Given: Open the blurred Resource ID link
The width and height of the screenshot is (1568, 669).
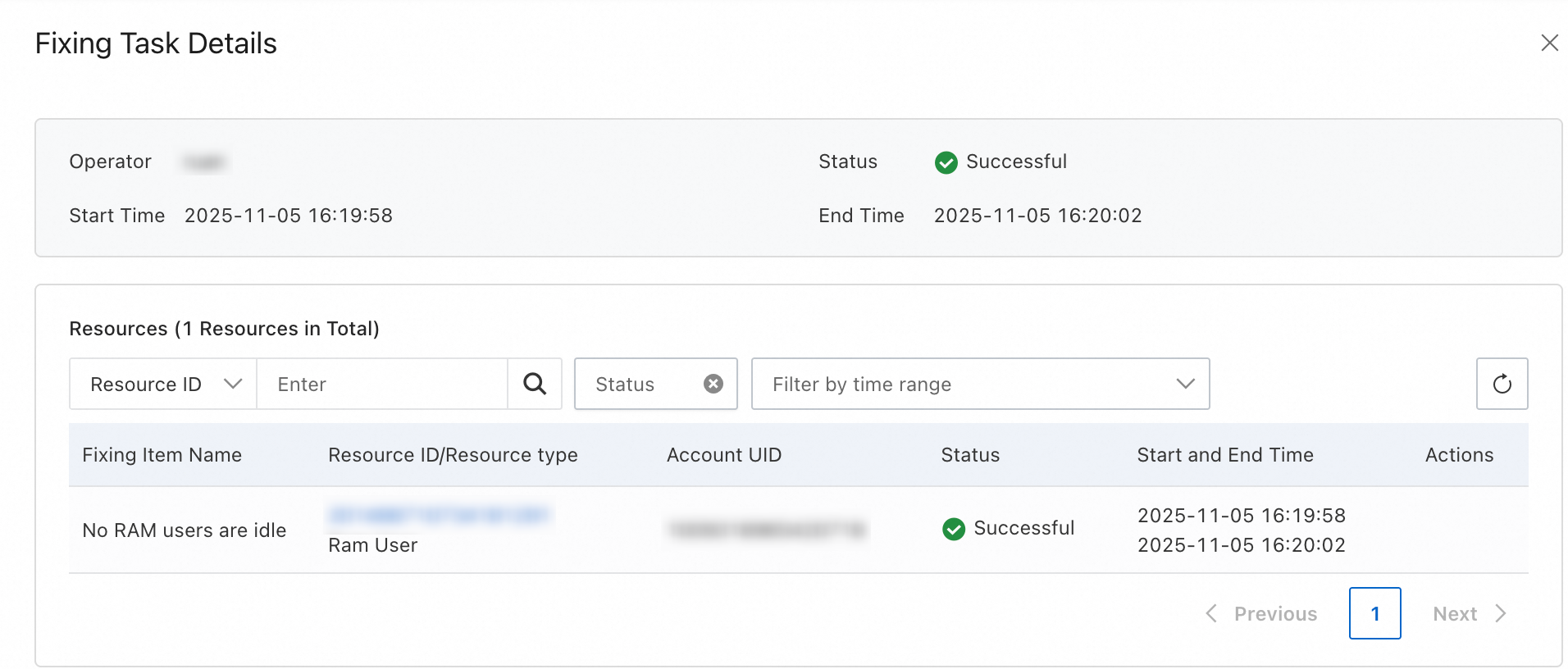Looking at the screenshot, I should click(x=439, y=515).
